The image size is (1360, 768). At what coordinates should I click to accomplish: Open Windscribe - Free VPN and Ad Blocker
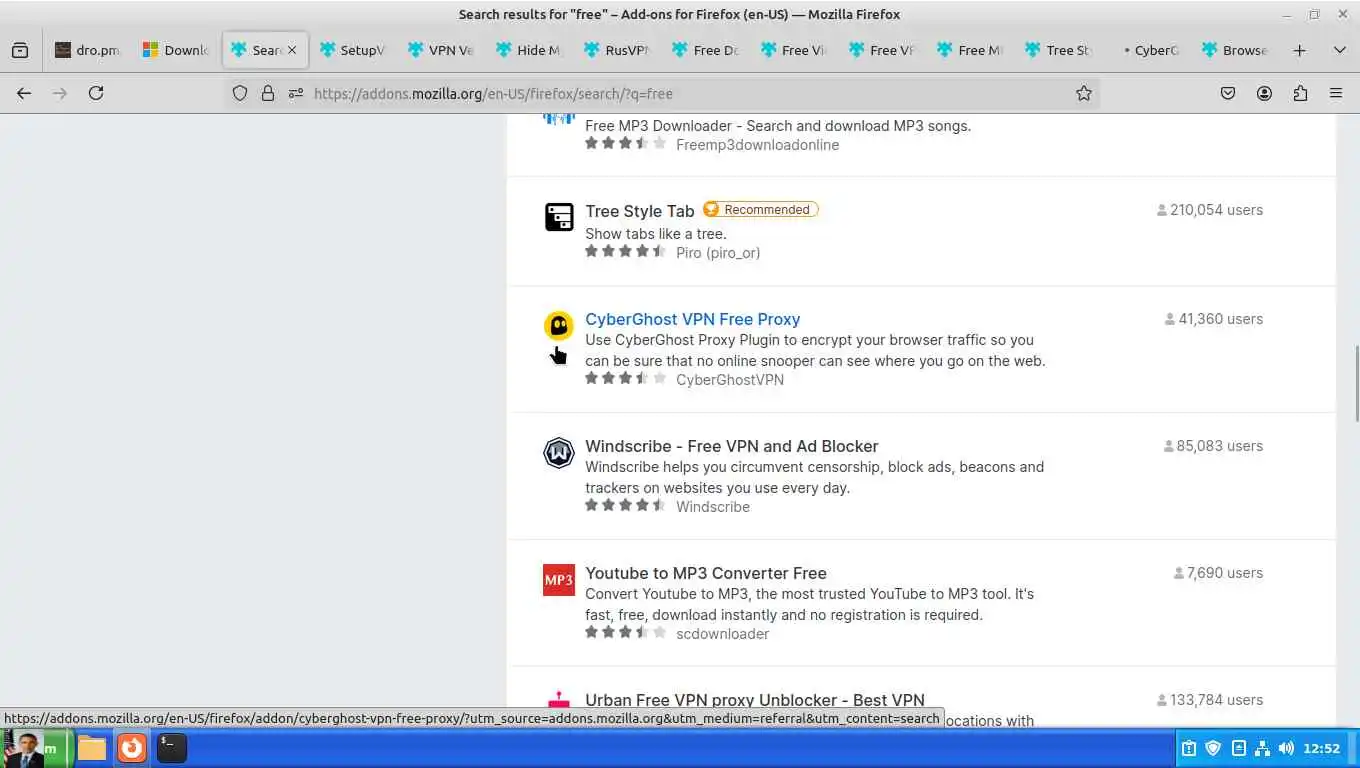732,446
